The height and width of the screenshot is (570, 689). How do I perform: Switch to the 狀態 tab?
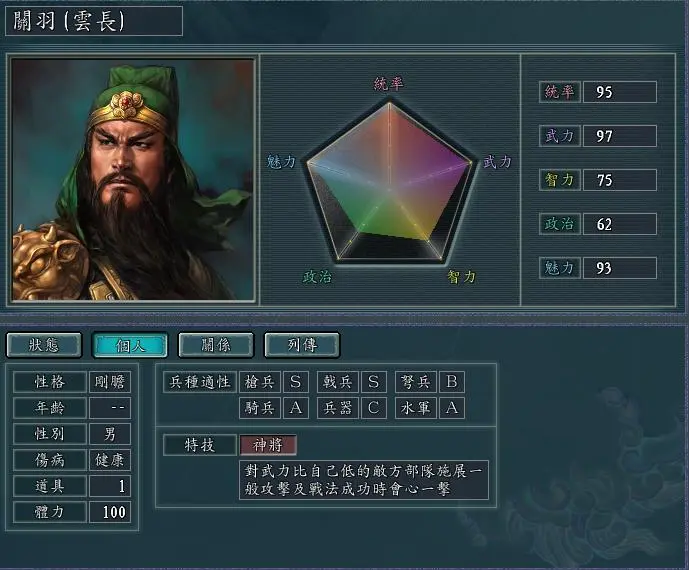(44, 345)
